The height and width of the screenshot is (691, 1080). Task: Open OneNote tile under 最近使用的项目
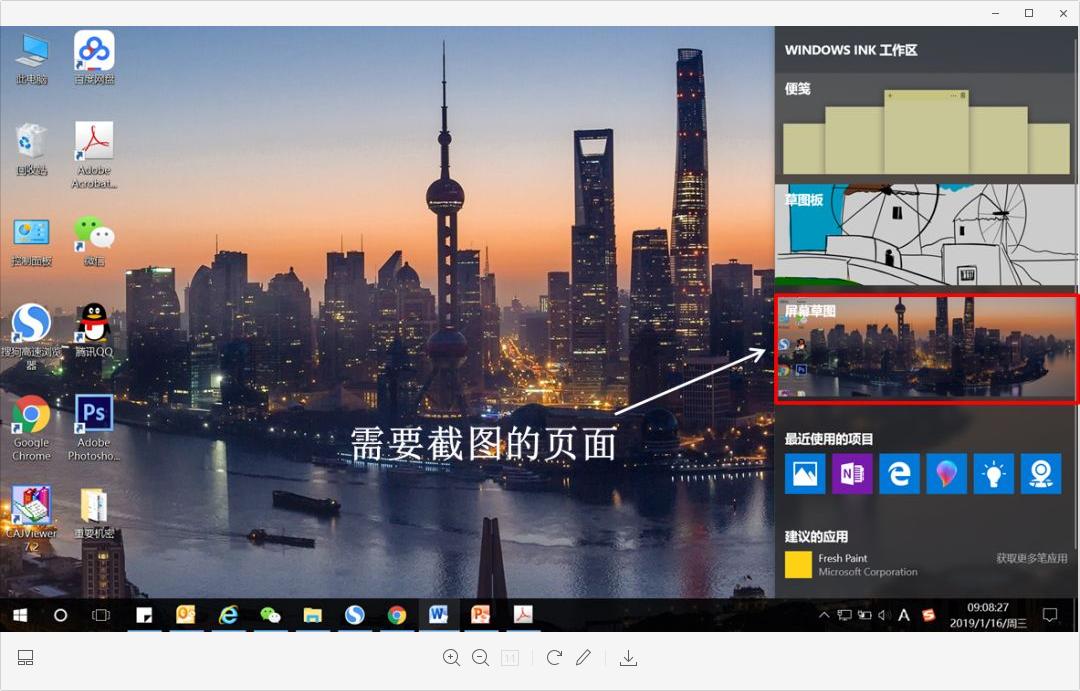tap(852, 473)
